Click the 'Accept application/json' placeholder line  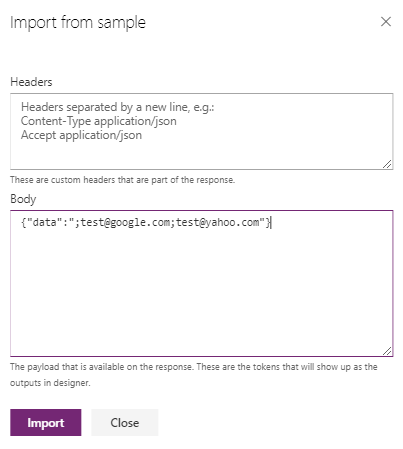(x=81, y=135)
